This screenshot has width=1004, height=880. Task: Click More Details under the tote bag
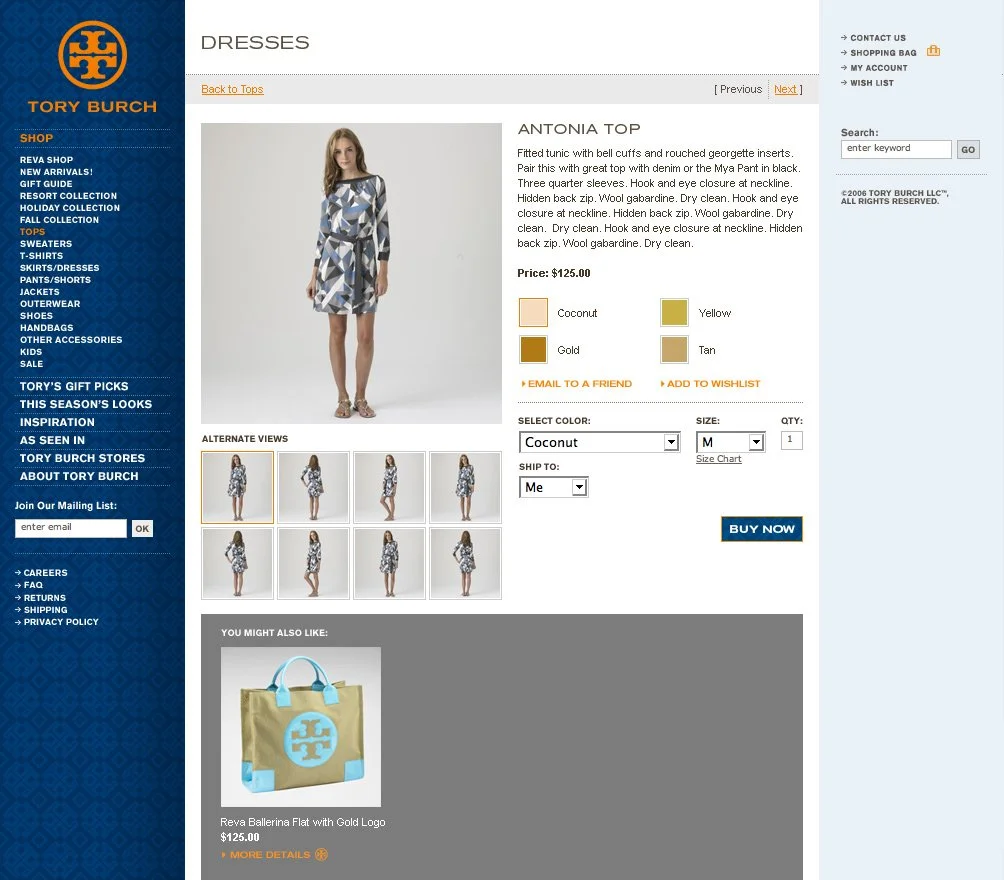270,854
